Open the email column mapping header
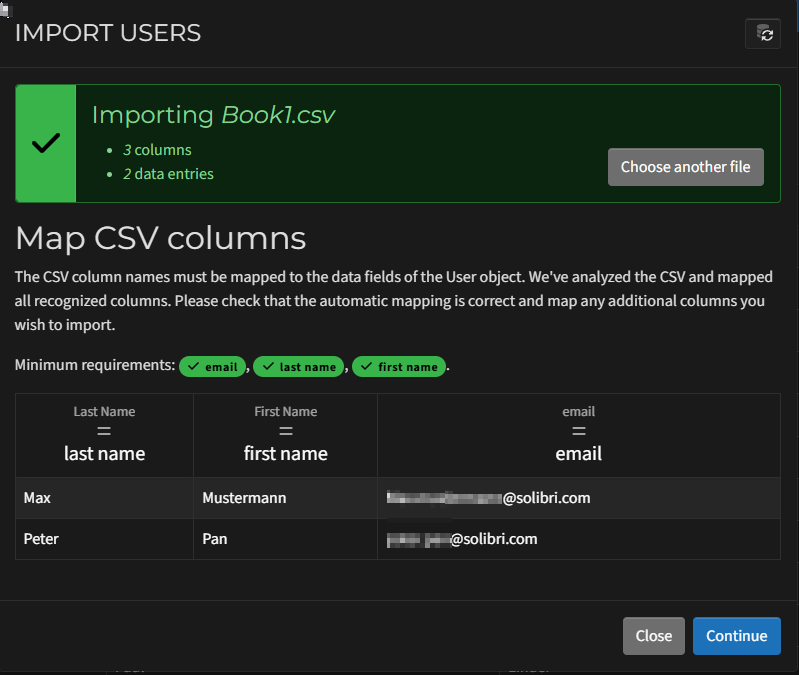This screenshot has width=799, height=675. (x=578, y=433)
